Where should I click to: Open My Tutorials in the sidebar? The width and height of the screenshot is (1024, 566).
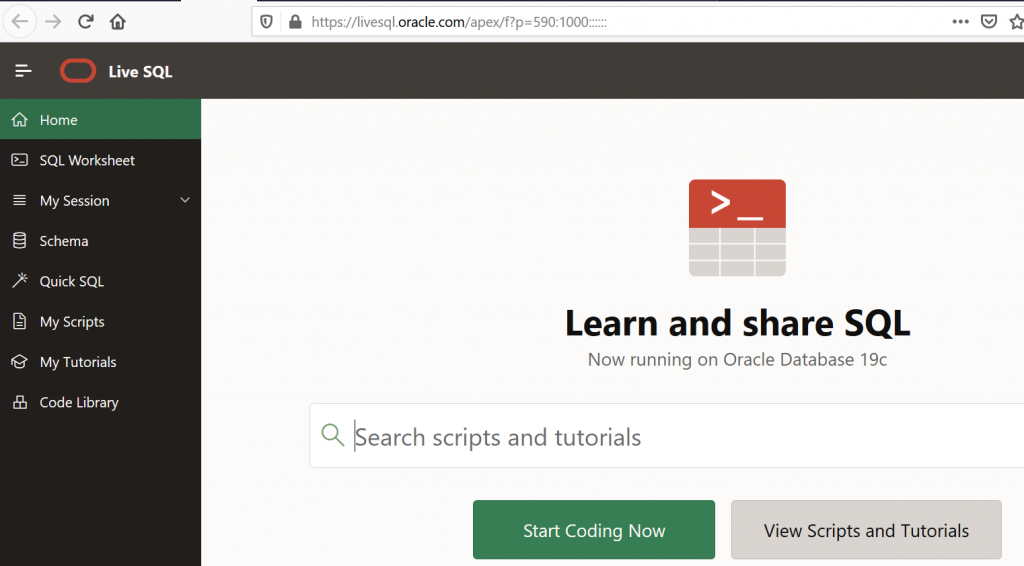pos(101,362)
